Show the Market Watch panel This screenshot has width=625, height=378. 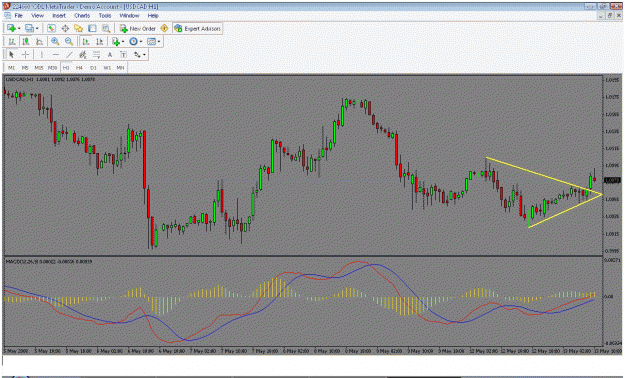pyautogui.click(x=51, y=28)
